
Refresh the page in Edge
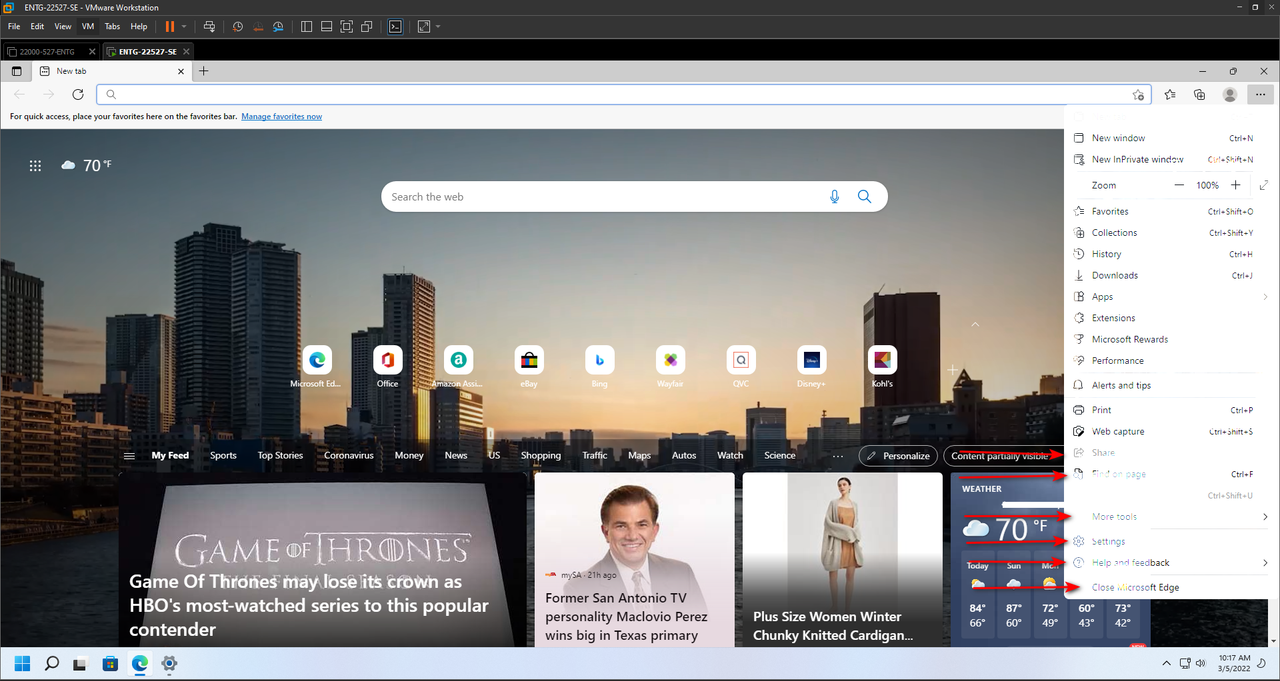78,94
